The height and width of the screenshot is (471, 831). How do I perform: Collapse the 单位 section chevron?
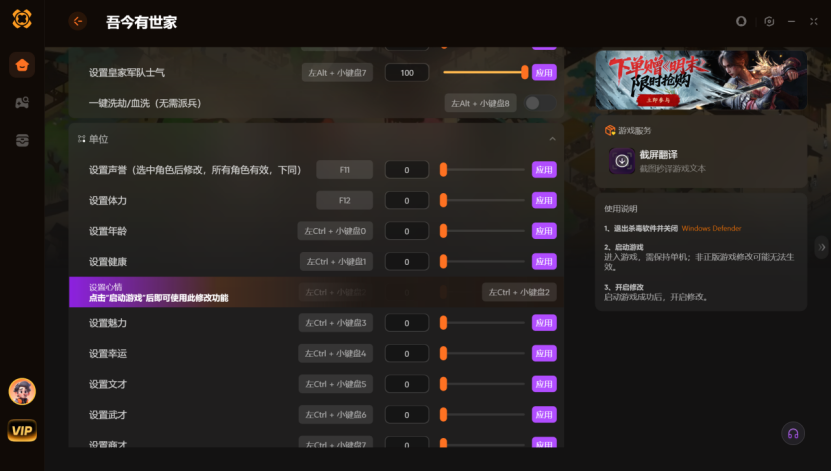[552, 139]
